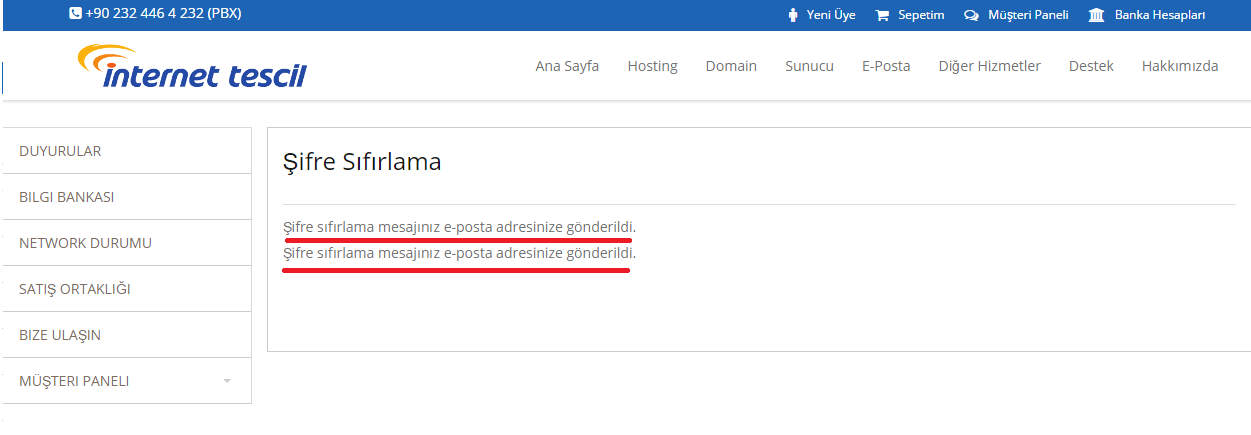Open SATIŞ ORTAKLIĞI in the sidebar
Image resolution: width=1251 pixels, height=435 pixels.
[x=127, y=289]
